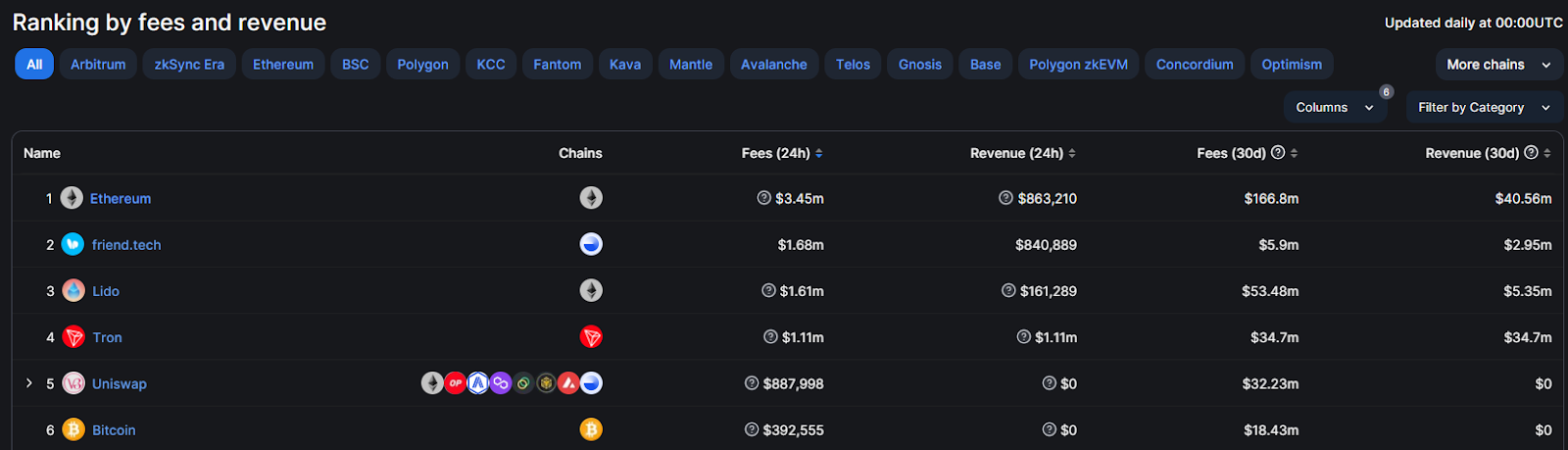Click the Tron chain icon in Chains column
The width and height of the screenshot is (1568, 450).
point(591,337)
